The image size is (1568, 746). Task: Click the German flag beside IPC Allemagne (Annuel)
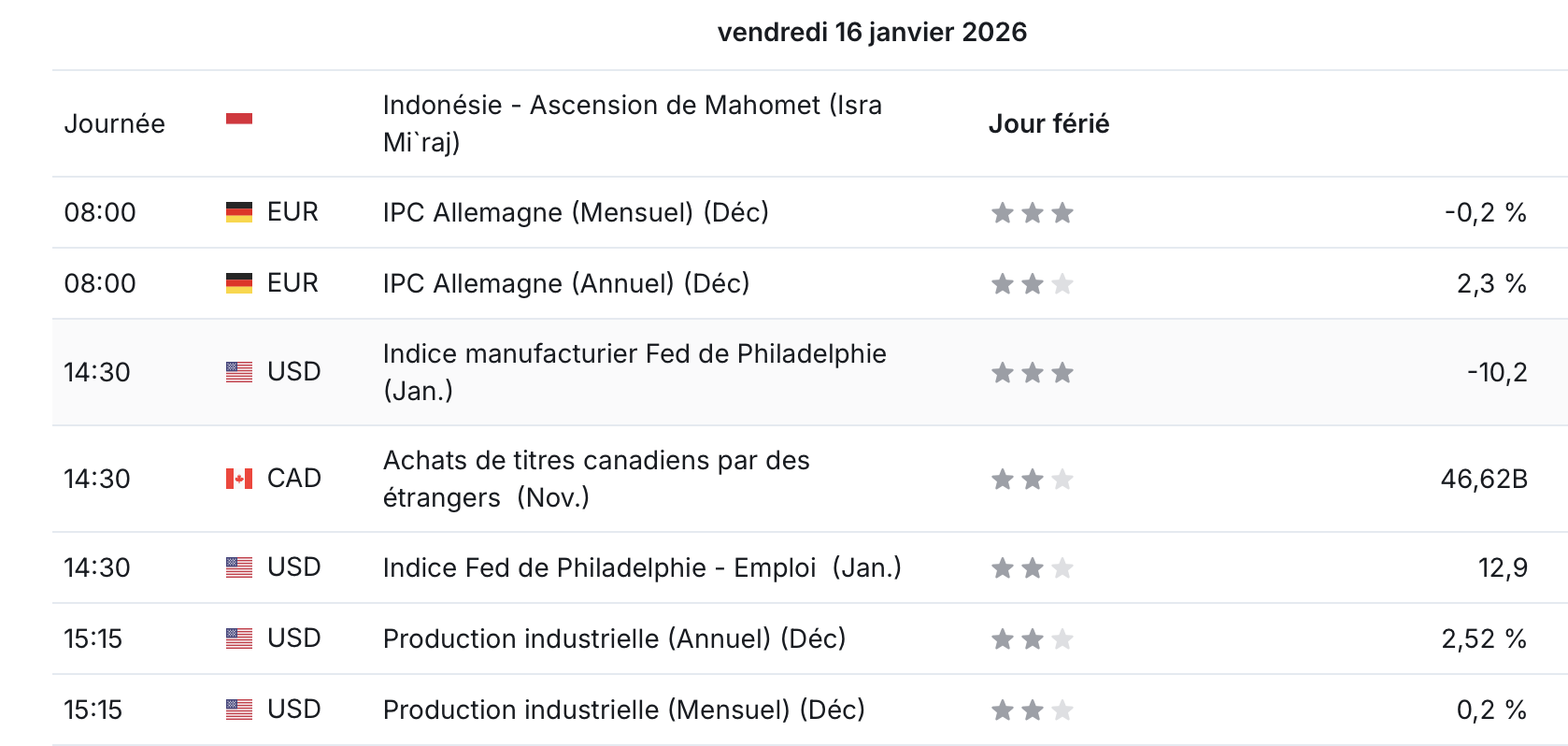pyautogui.click(x=239, y=283)
